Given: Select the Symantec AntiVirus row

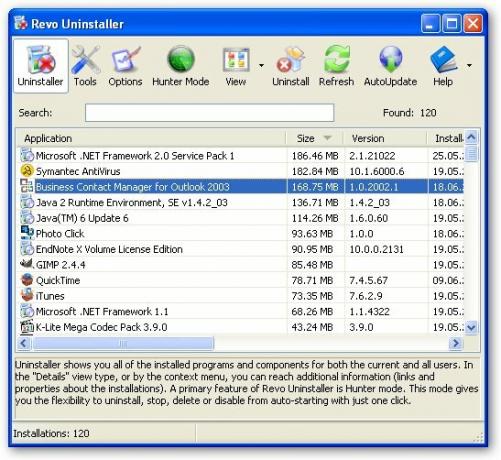Looking at the screenshot, I should click(x=241, y=171).
